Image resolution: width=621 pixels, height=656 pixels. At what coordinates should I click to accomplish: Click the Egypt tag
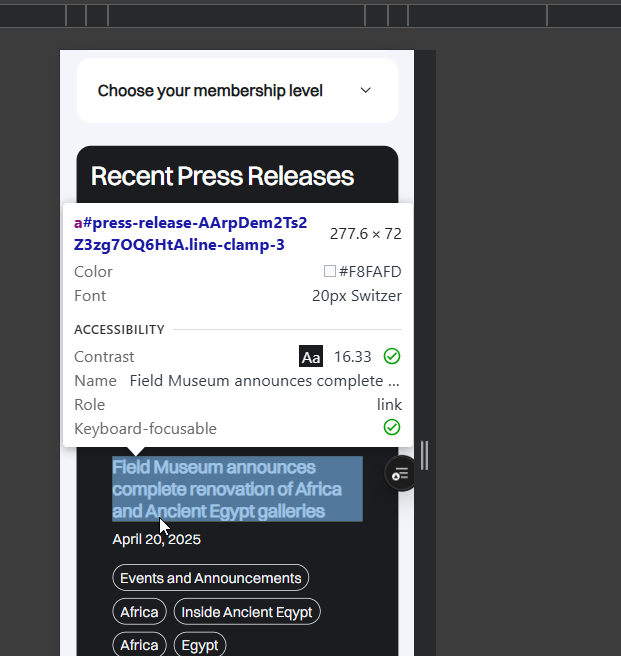click(x=200, y=645)
